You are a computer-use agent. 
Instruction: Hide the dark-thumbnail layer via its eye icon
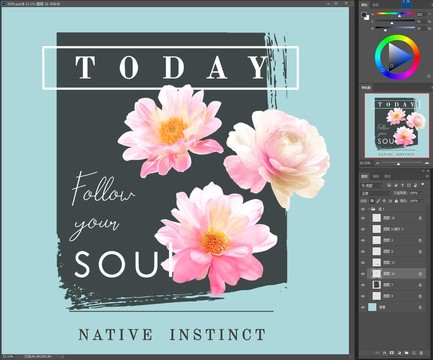363,285
